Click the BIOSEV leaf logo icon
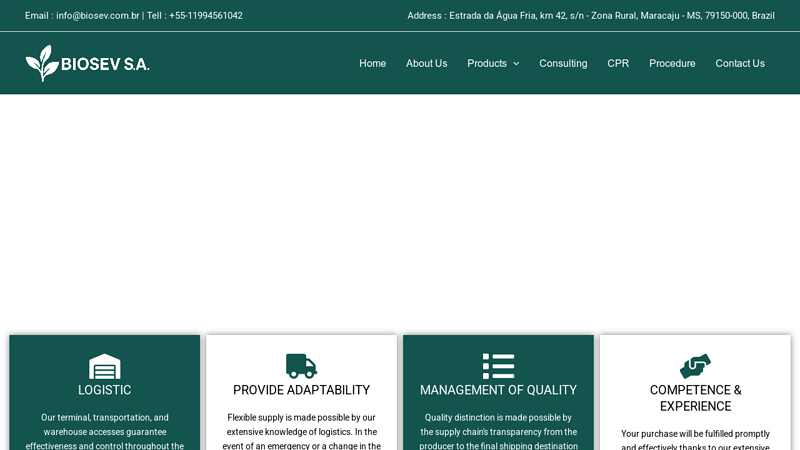800x450 pixels. pyautogui.click(x=42, y=63)
